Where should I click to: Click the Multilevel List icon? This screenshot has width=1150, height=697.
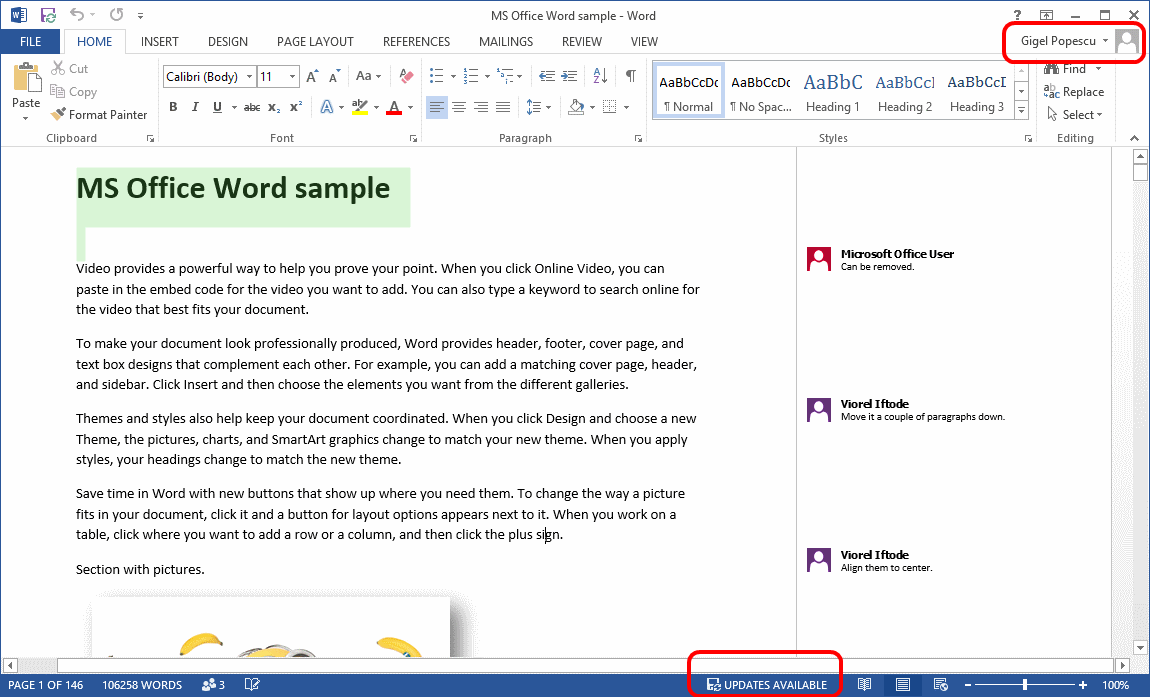tap(505, 76)
